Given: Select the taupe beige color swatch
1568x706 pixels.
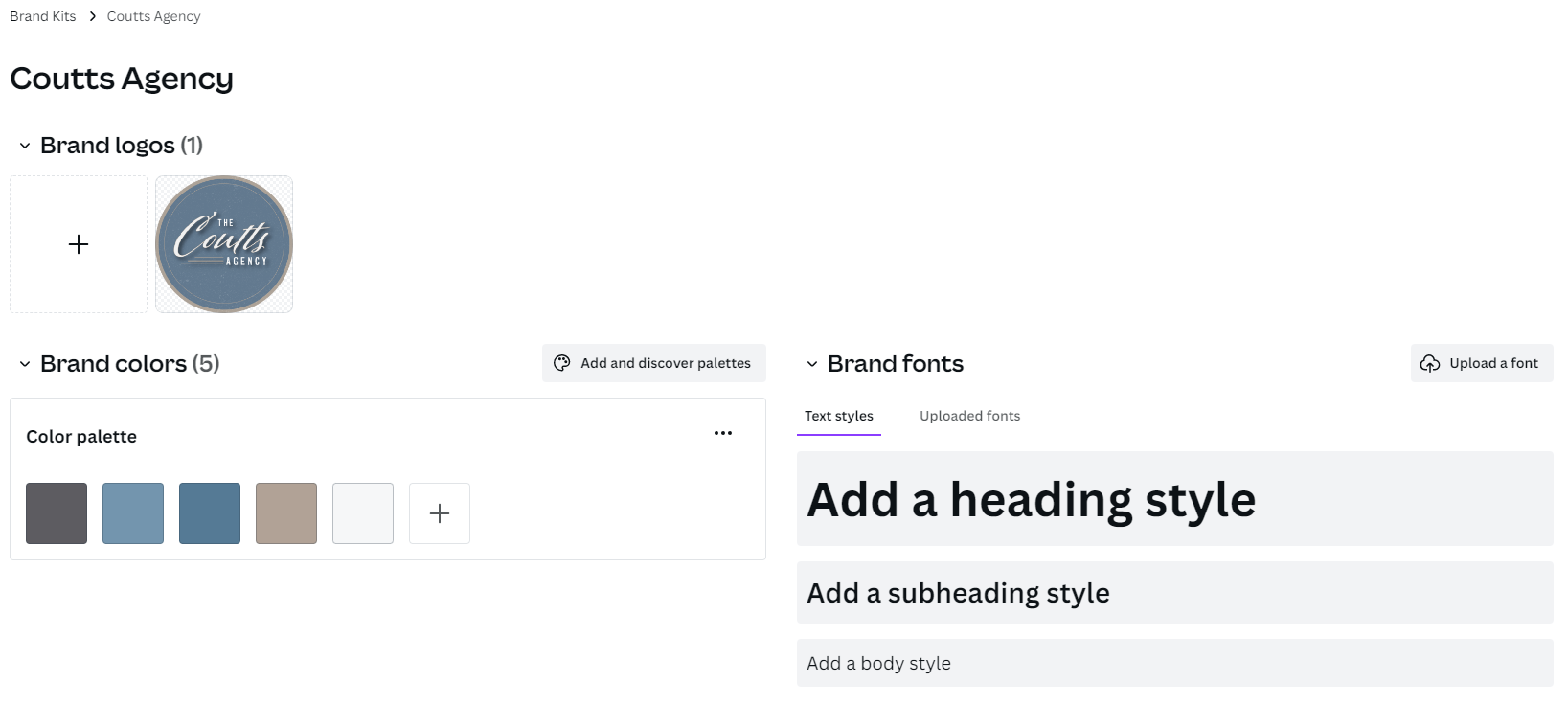Looking at the screenshot, I should [286, 513].
